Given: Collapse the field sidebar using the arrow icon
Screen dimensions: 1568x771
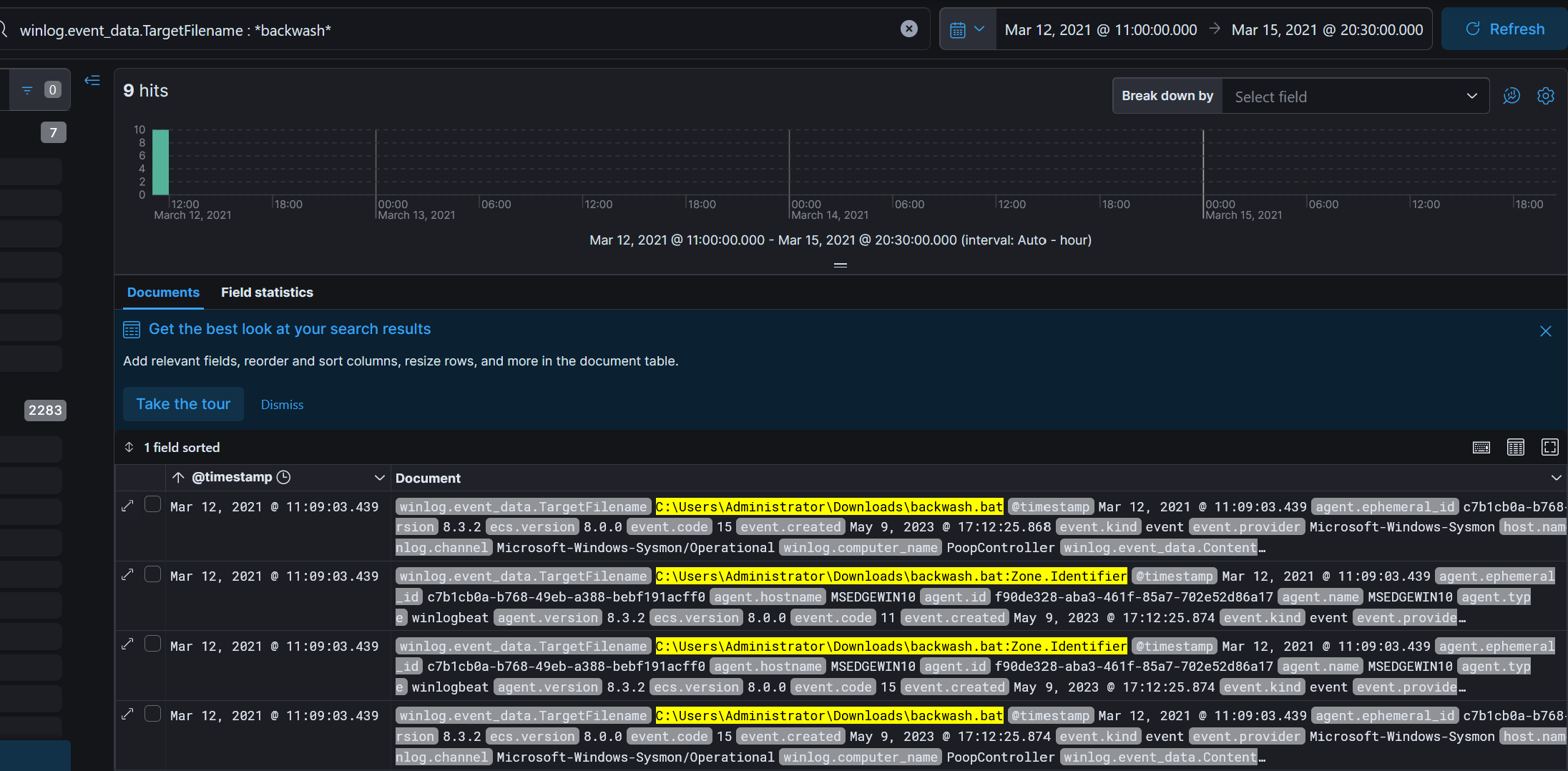Looking at the screenshot, I should coord(92,80).
